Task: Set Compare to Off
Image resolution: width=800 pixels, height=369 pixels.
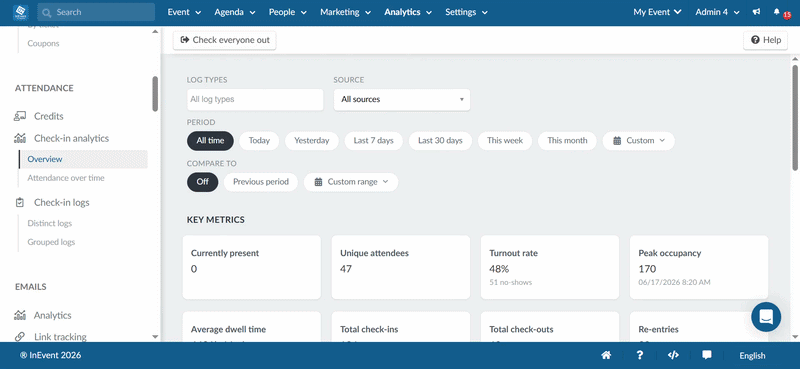Action: point(203,182)
